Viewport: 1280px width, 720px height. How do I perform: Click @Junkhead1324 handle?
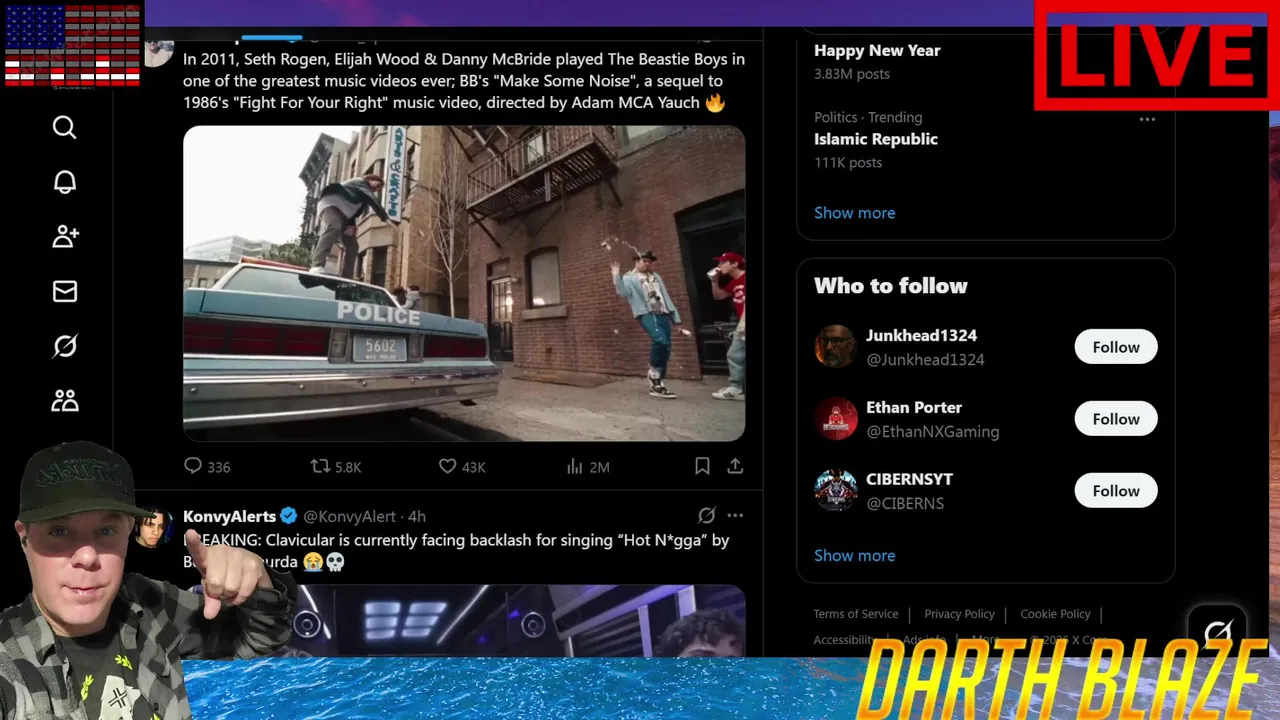[x=925, y=360]
